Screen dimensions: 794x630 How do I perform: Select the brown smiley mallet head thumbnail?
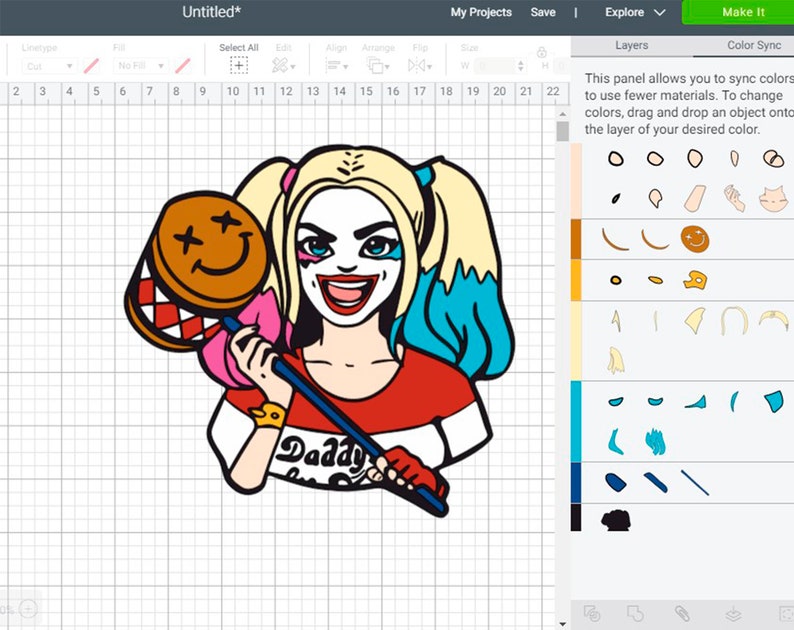[695, 239]
